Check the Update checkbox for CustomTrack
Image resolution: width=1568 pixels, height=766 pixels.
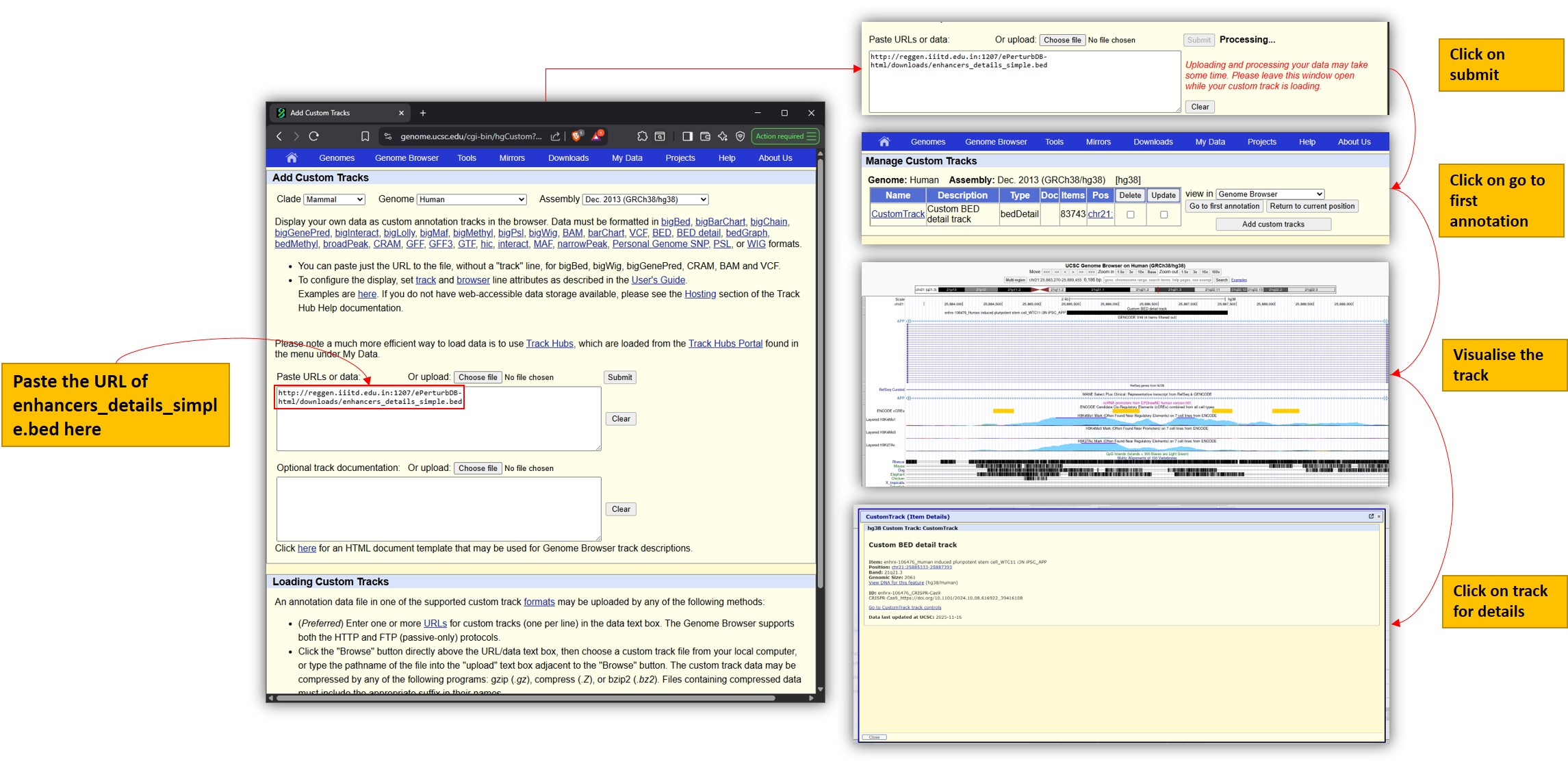(1164, 214)
